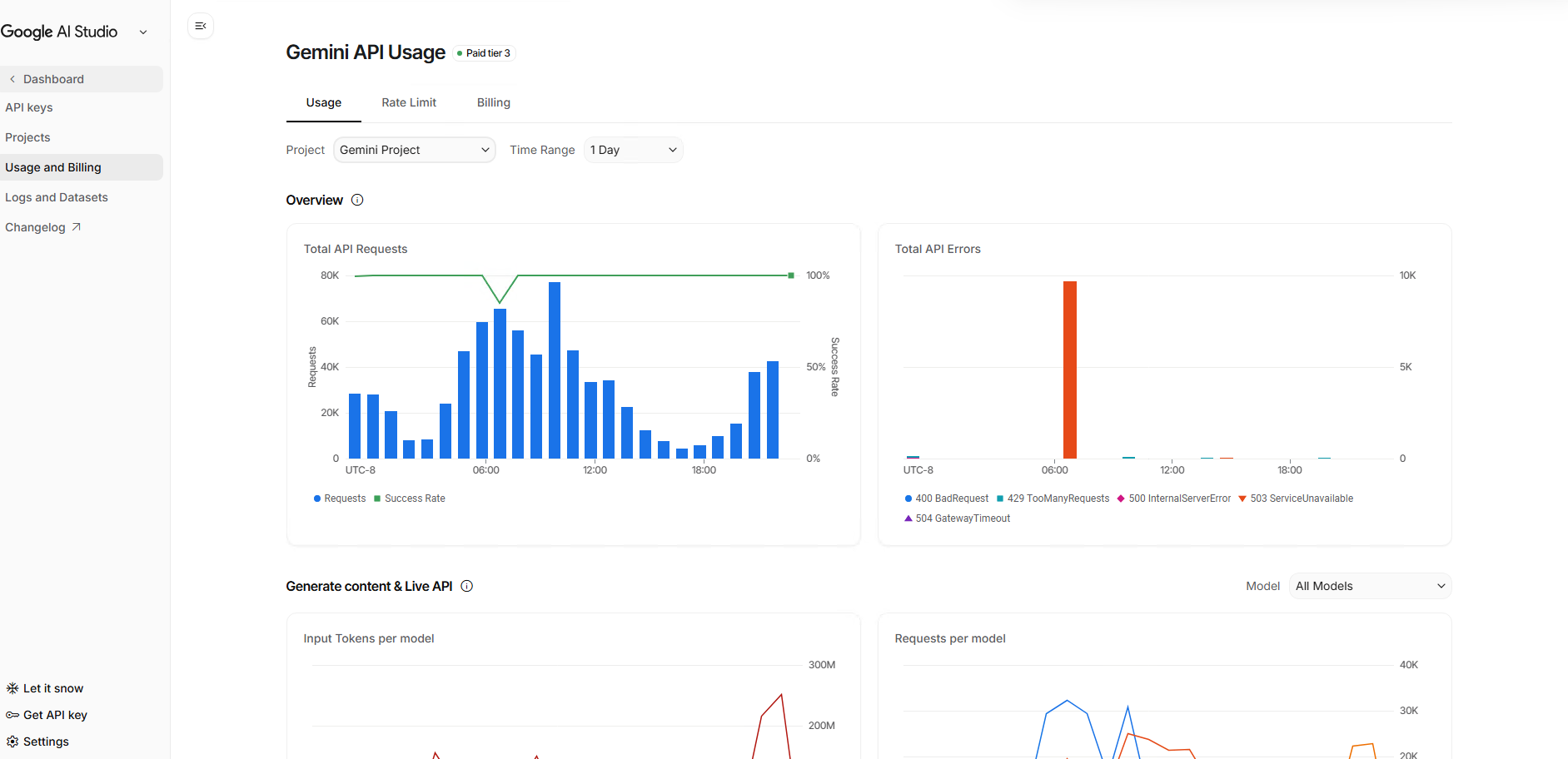Click the Settings gear icon
This screenshot has height=759, width=1568.
tap(12, 742)
